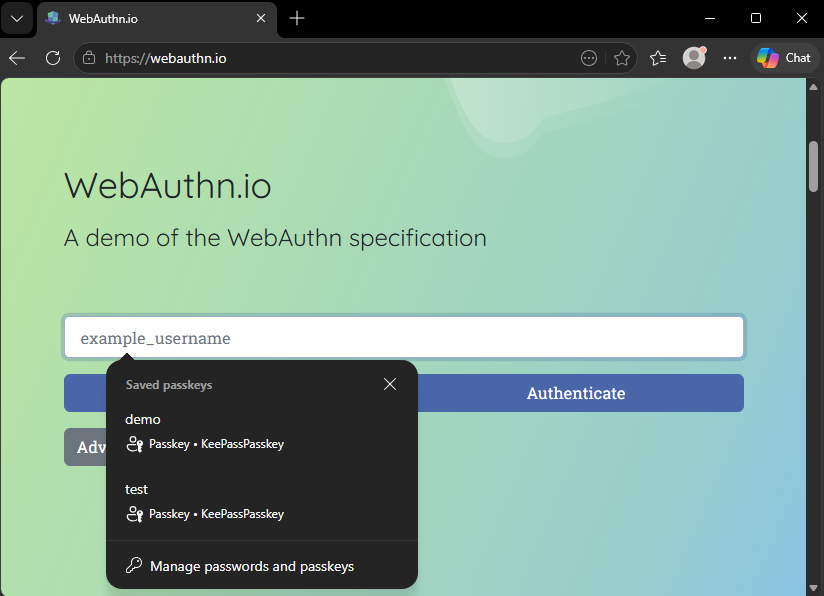This screenshot has width=824, height=596.
Task: Close the WebAuthn.io tab
Action: pos(261,18)
